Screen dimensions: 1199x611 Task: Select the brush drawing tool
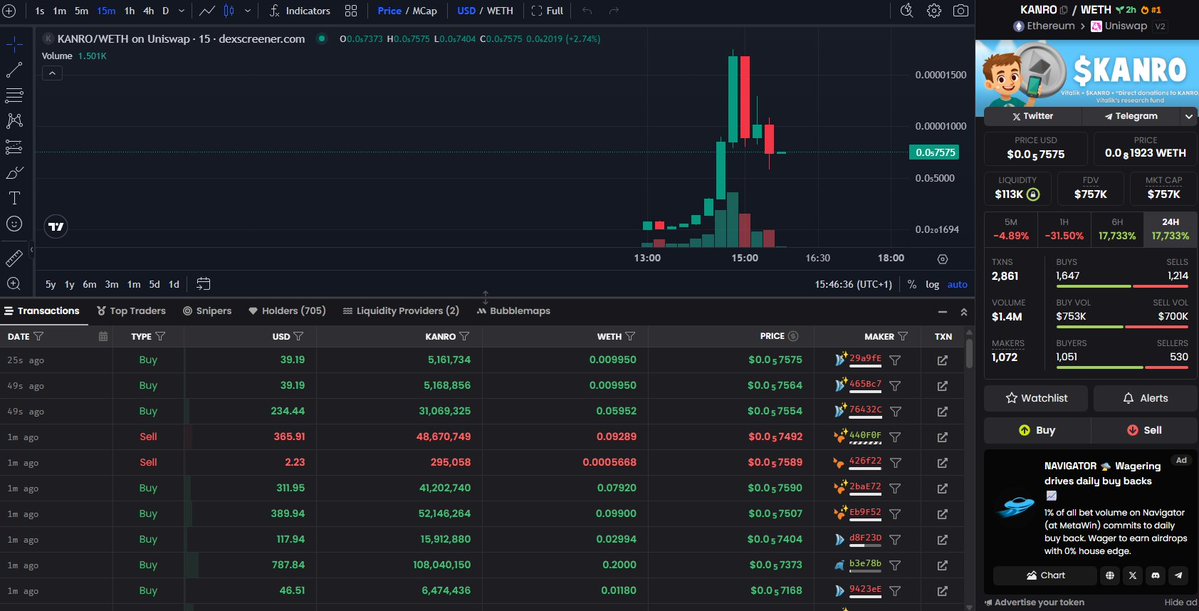click(x=14, y=173)
